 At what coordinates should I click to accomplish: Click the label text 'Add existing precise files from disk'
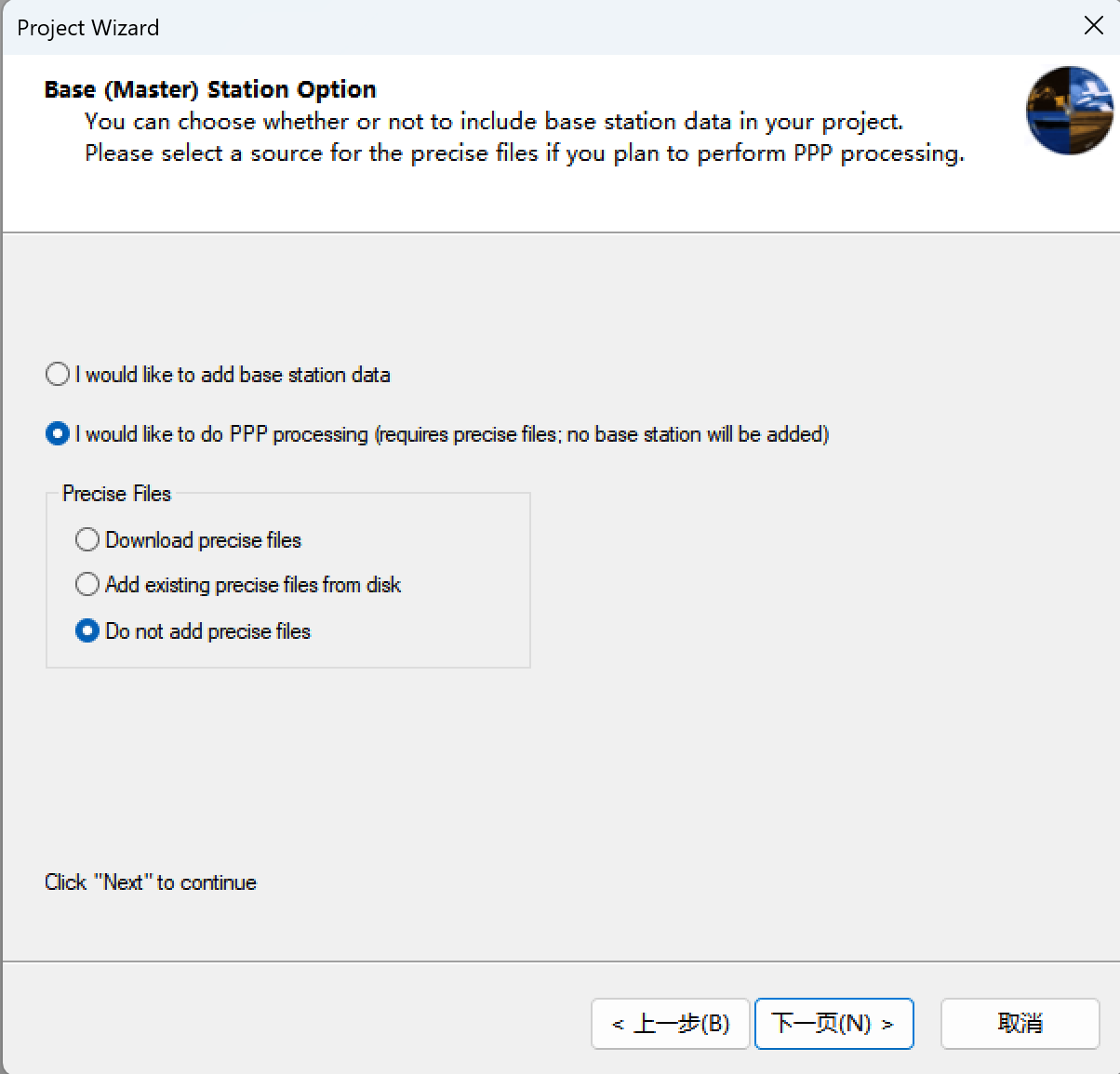click(253, 585)
